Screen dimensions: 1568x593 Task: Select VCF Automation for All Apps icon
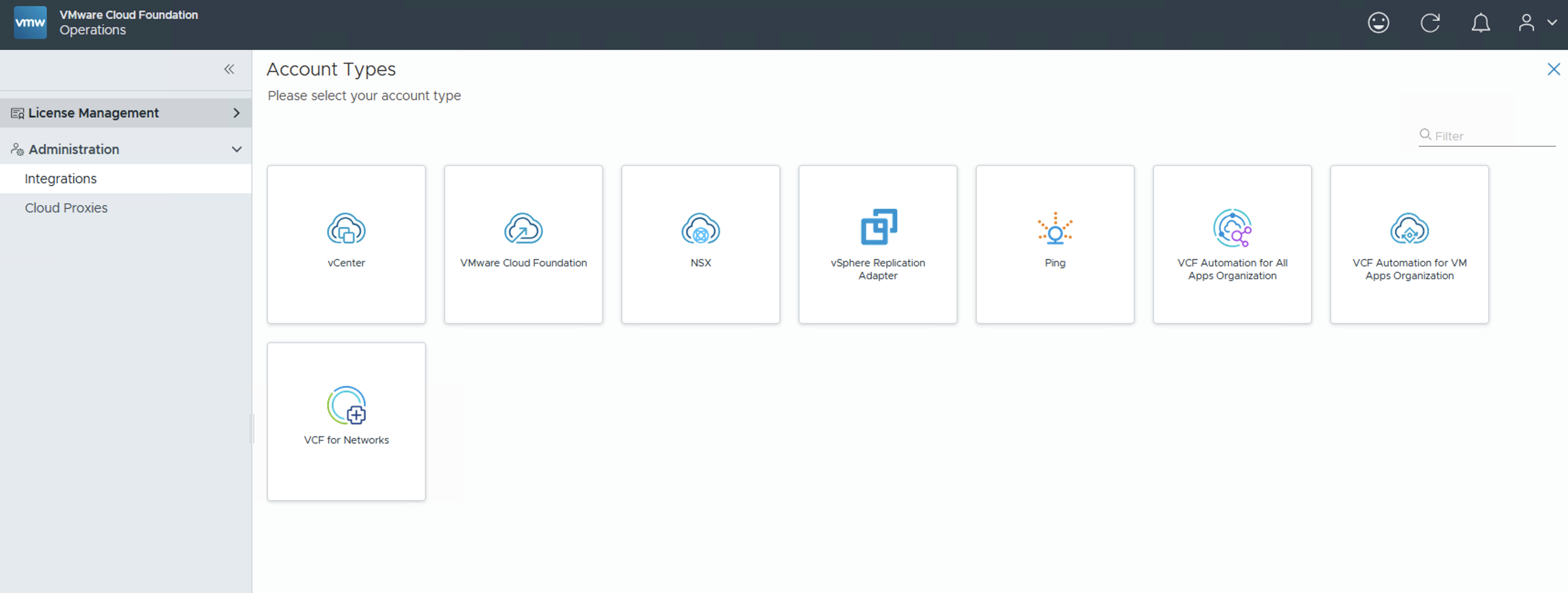pyautogui.click(x=1232, y=228)
